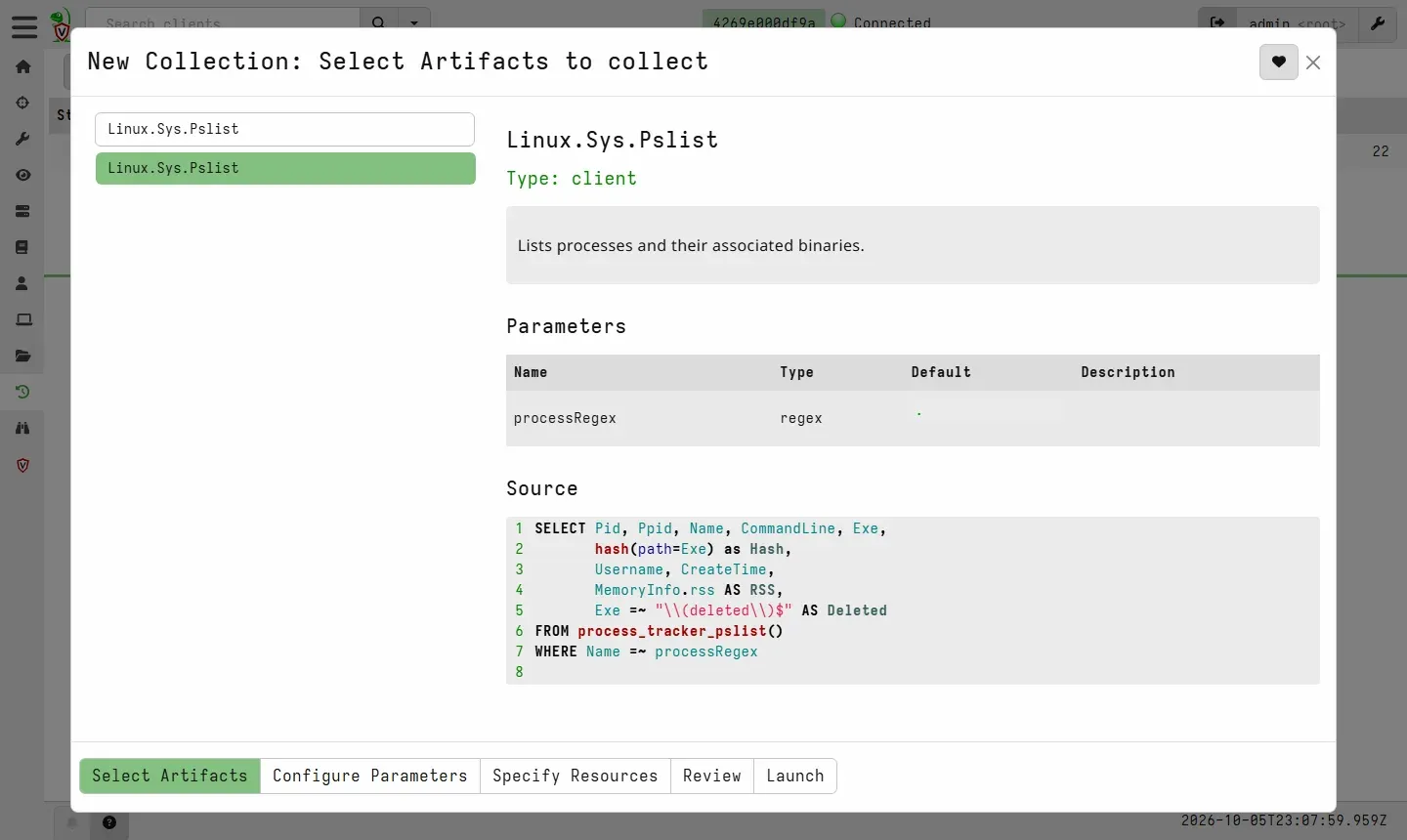Focus the Search clients input box
This screenshot has height=840, width=1407.
coord(223,22)
